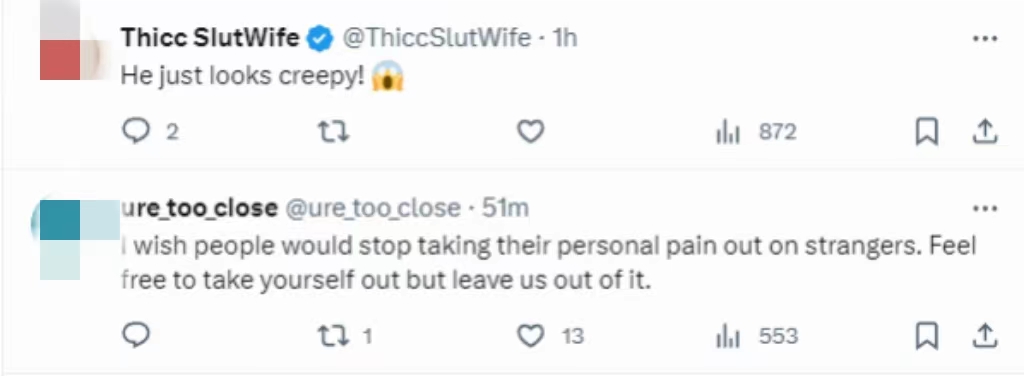This screenshot has width=1024, height=376.
Task: Share the ure_too_close tweet
Action: 985,336
